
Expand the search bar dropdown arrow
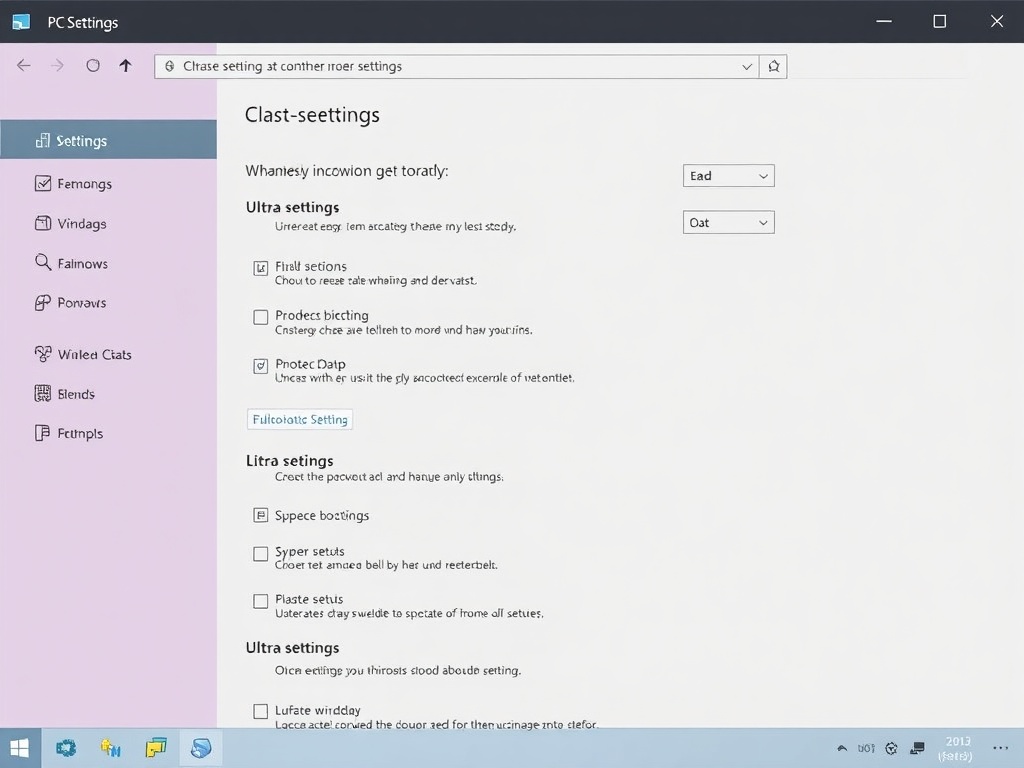746,66
